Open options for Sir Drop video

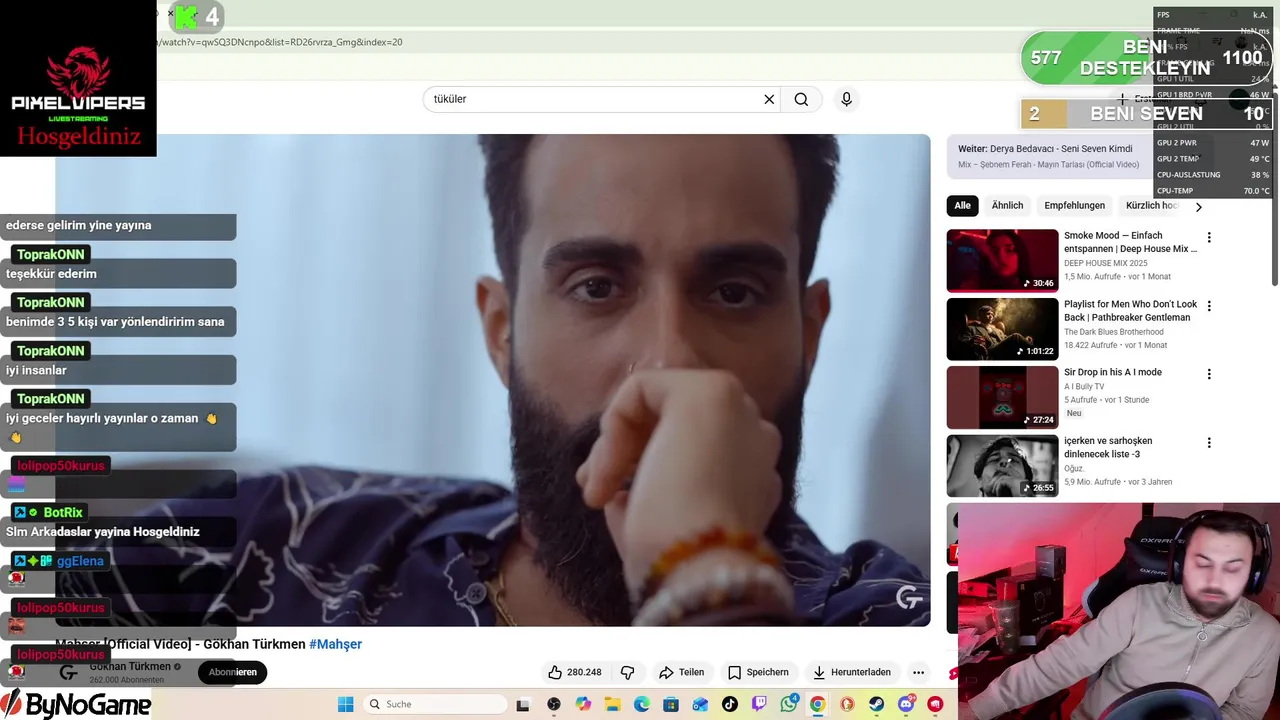coord(1209,374)
